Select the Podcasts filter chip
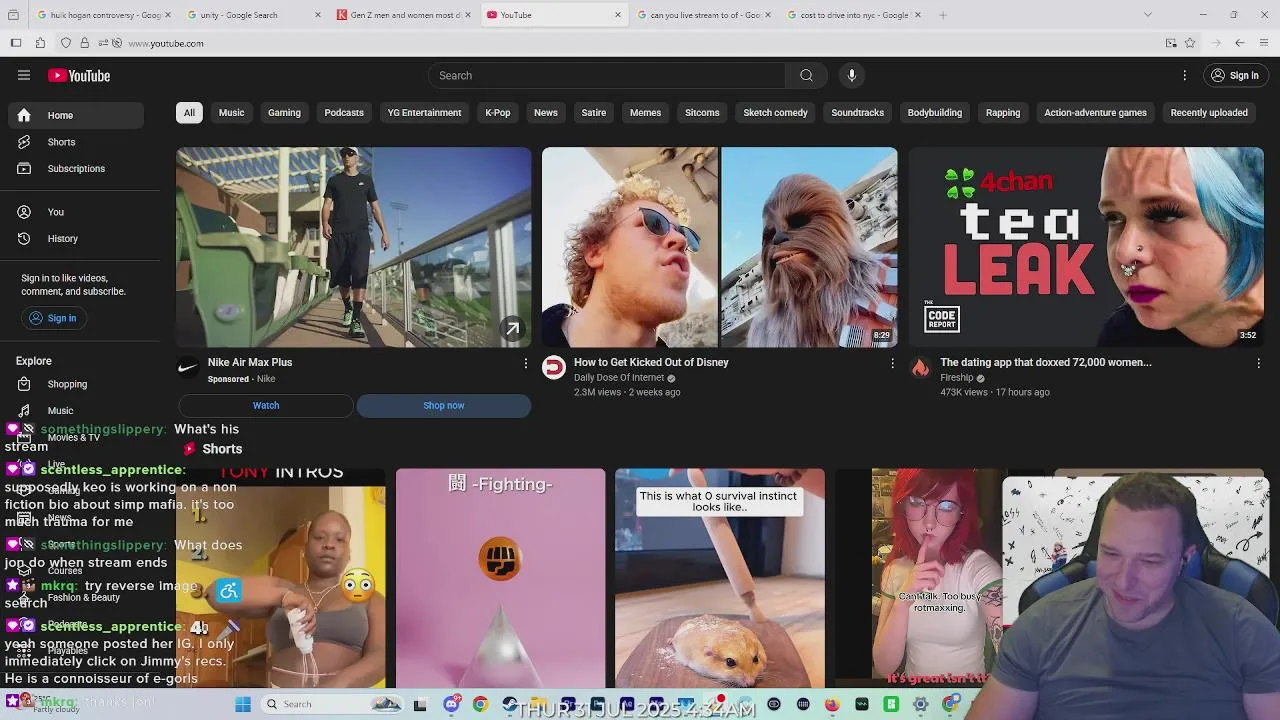Screen dimensions: 1280x720 coord(344,112)
